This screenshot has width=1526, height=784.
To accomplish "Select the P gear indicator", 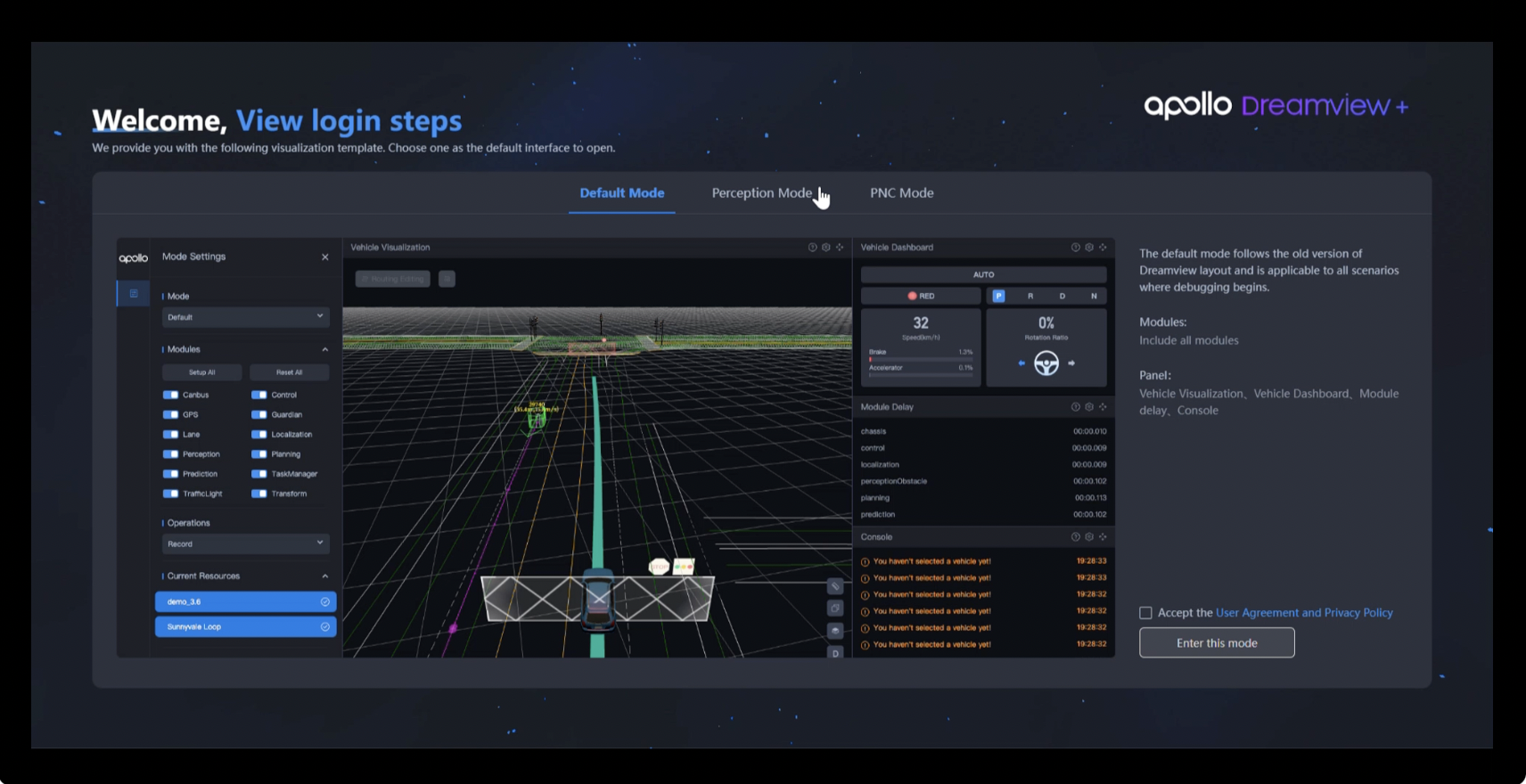I will (998, 296).
